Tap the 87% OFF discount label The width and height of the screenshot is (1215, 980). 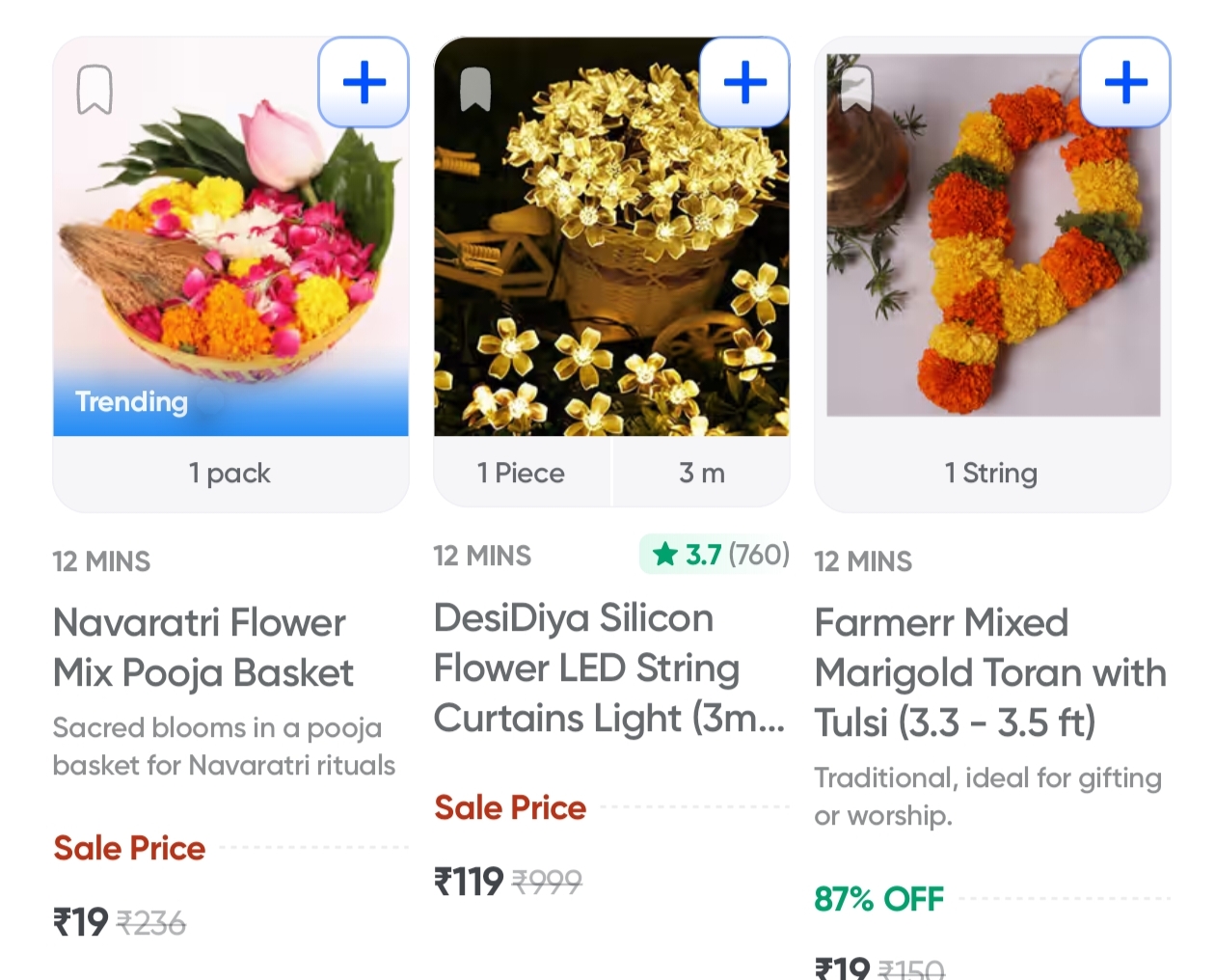878,899
